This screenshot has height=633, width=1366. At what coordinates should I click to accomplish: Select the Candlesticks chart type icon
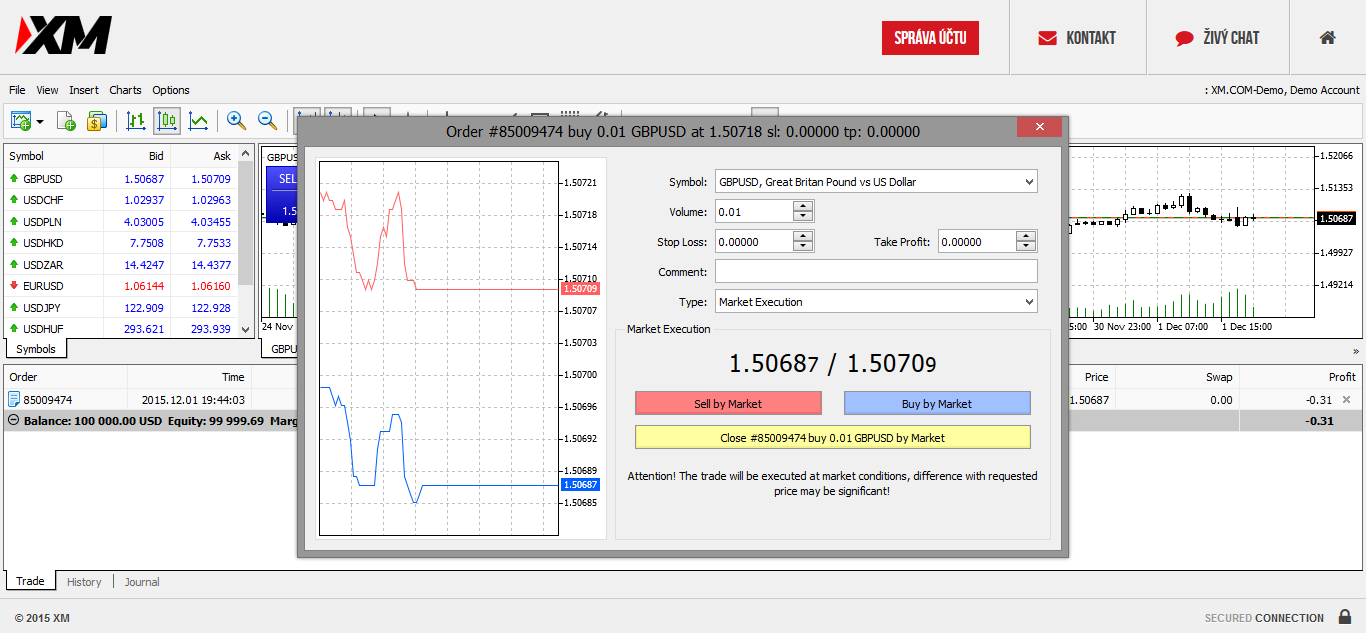click(167, 121)
